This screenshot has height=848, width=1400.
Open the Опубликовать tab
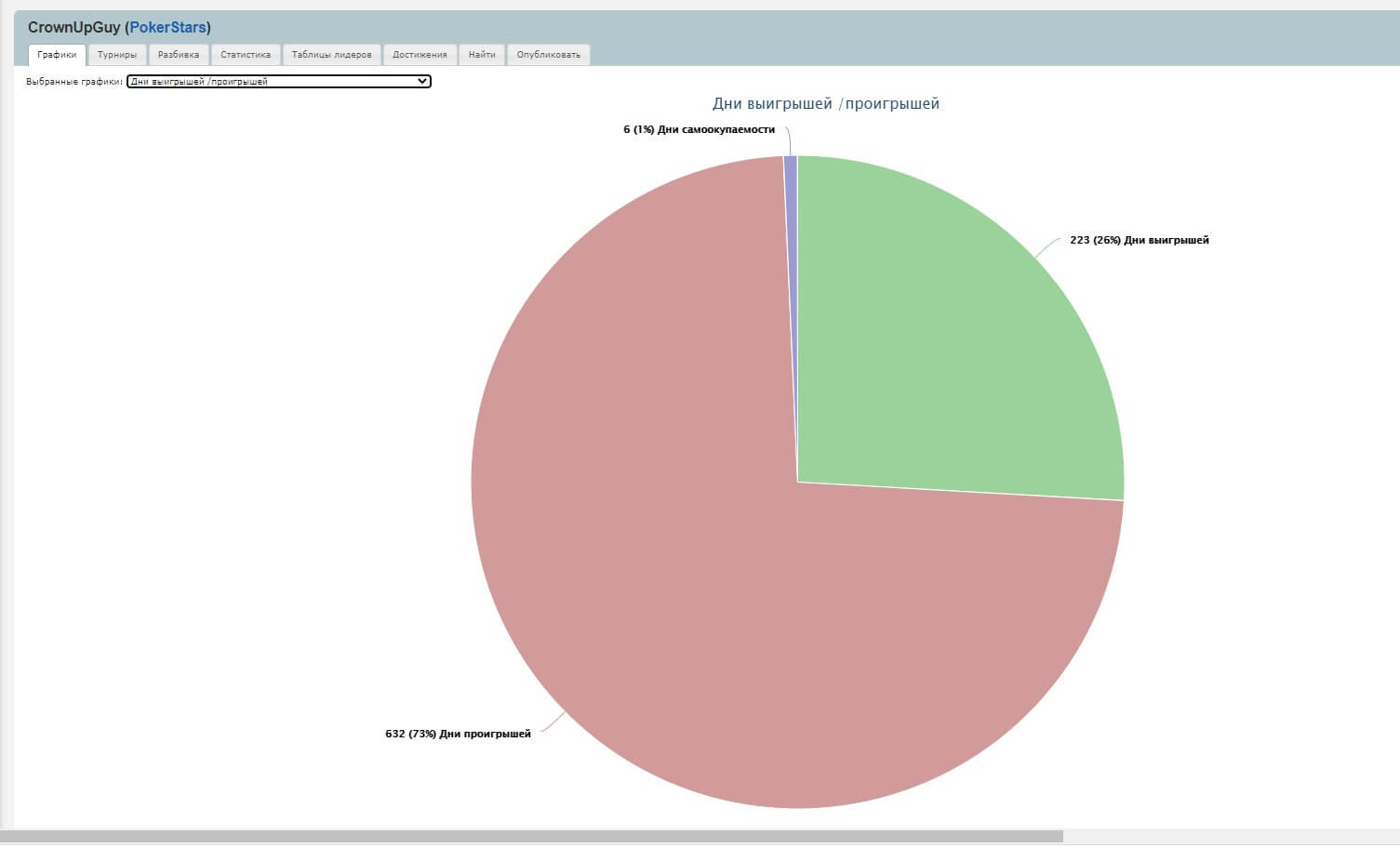click(x=548, y=55)
